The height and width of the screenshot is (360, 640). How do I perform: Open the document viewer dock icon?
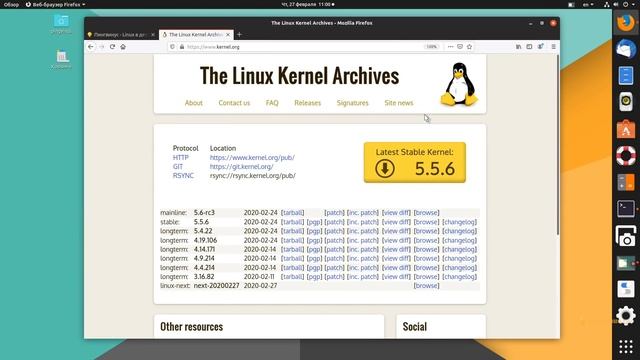point(626,76)
